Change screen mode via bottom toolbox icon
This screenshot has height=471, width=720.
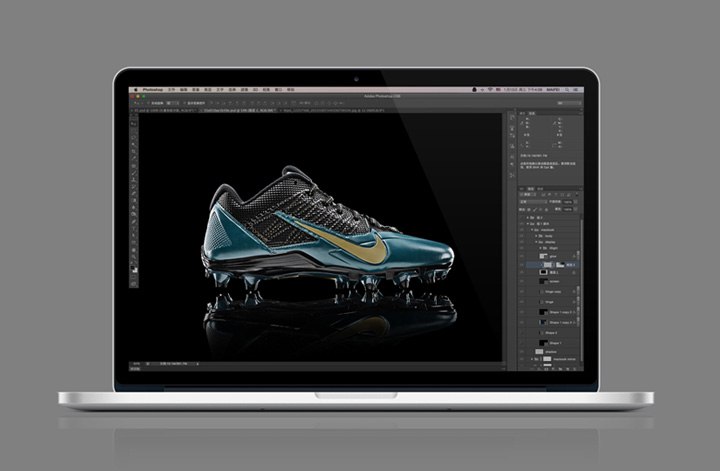[x=135, y=284]
